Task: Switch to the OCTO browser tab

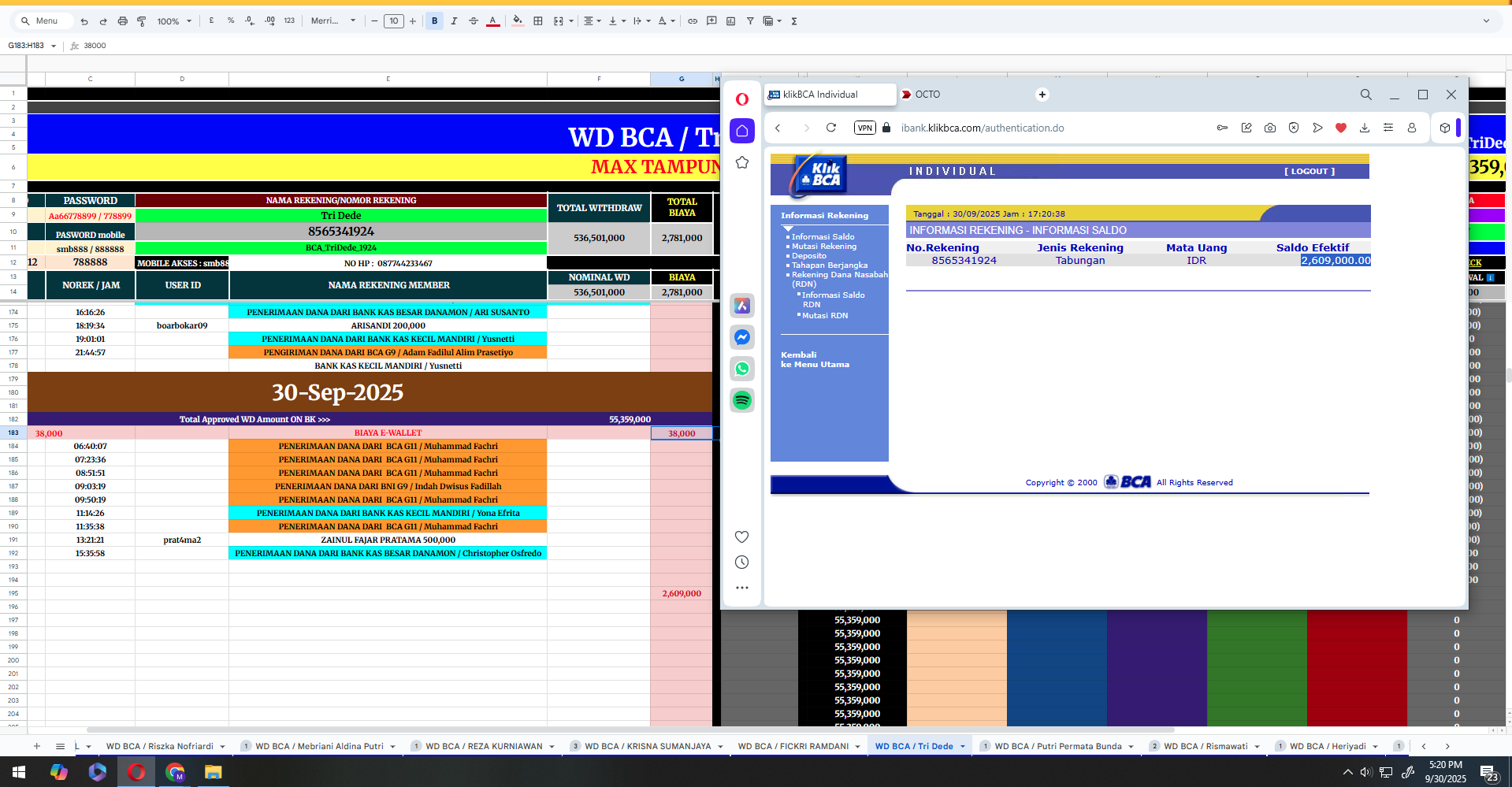Action: click(927, 95)
